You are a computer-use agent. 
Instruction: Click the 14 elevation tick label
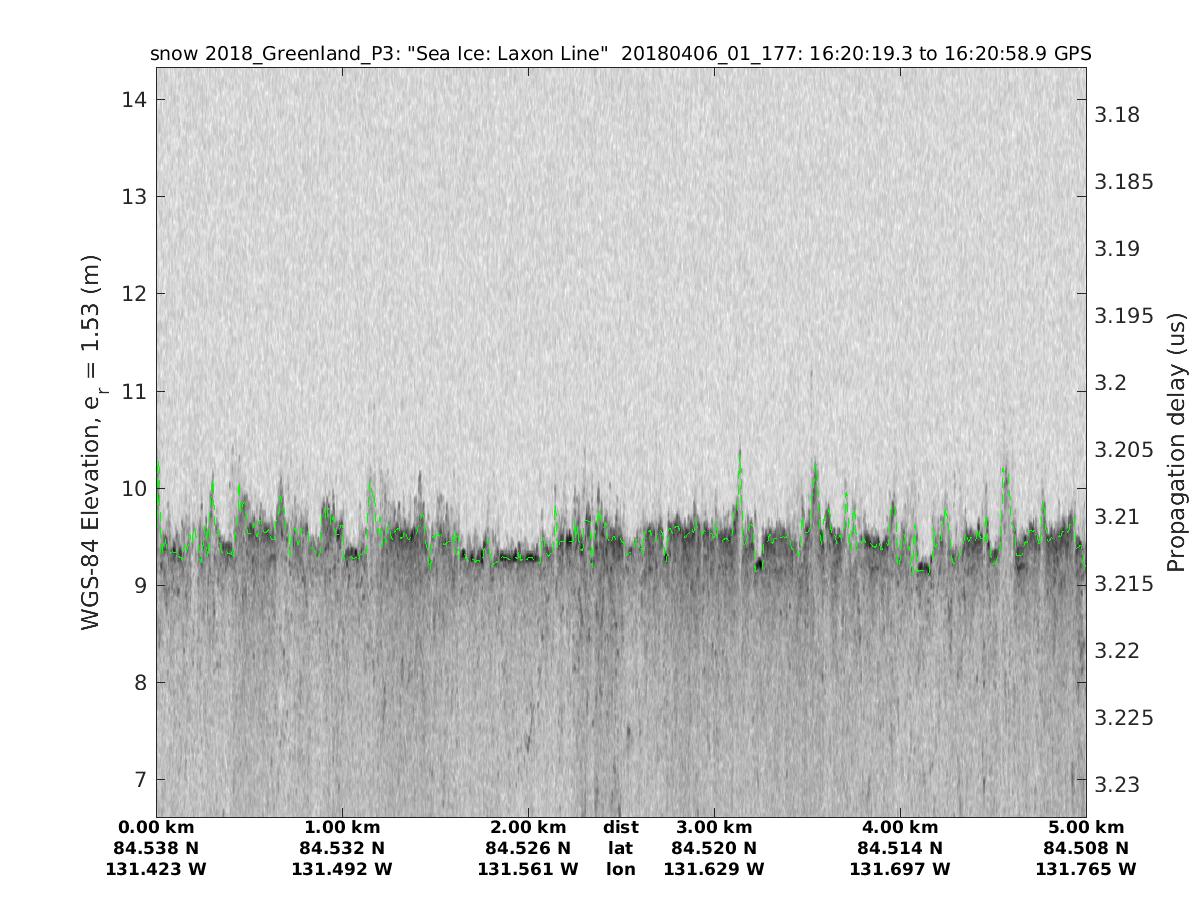tap(133, 99)
